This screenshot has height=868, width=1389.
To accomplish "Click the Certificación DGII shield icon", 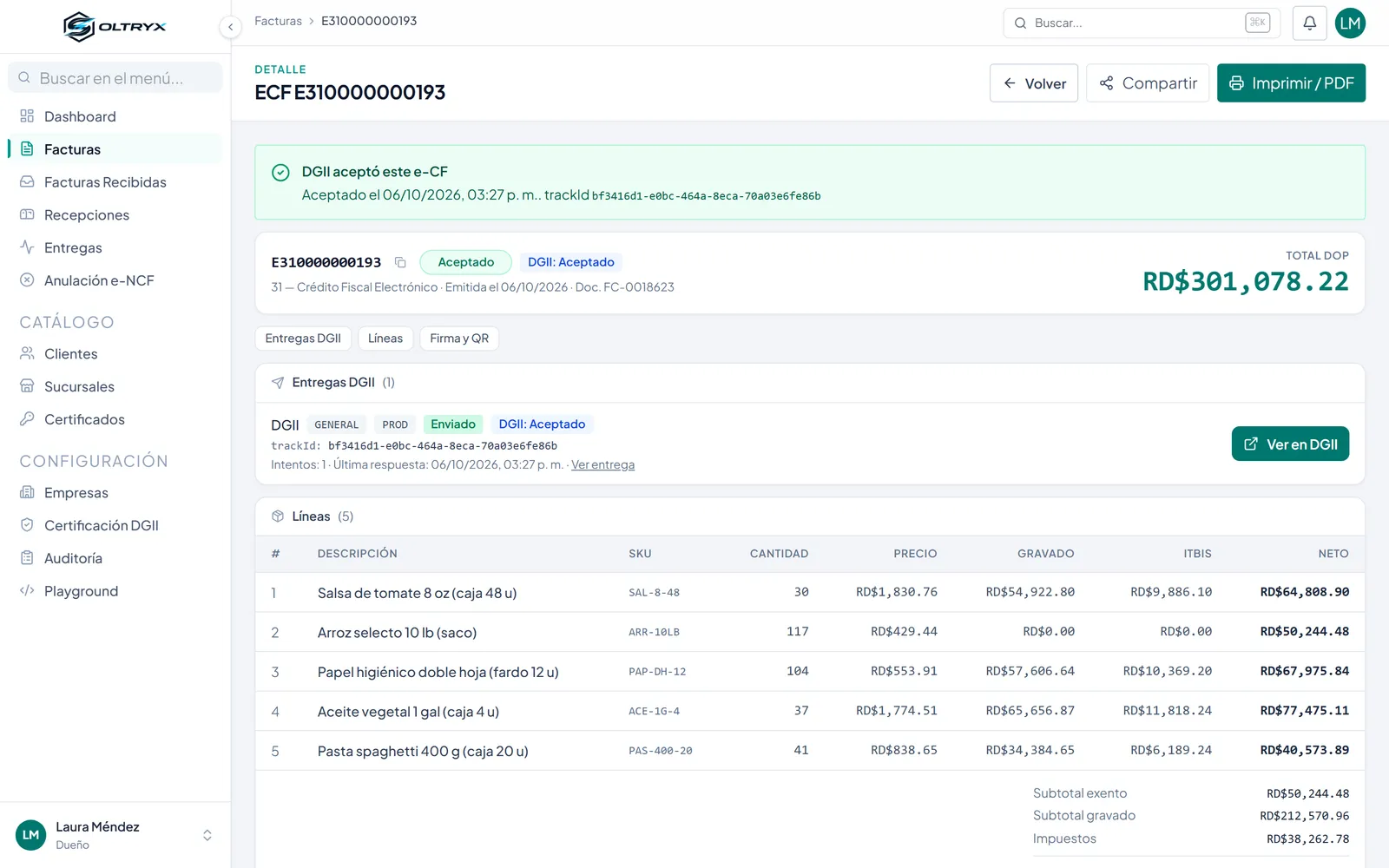I will pos(27,525).
